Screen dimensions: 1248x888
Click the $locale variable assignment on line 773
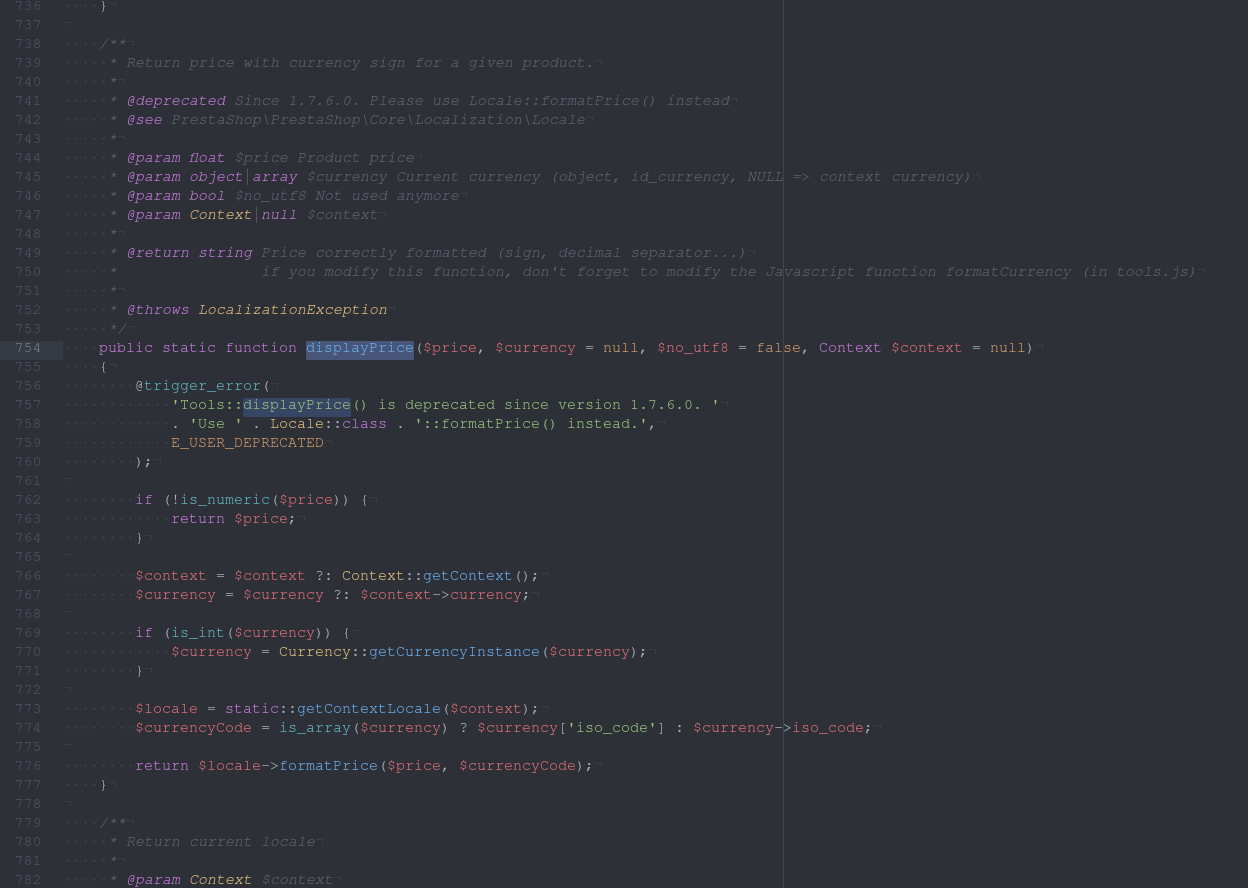[167, 709]
